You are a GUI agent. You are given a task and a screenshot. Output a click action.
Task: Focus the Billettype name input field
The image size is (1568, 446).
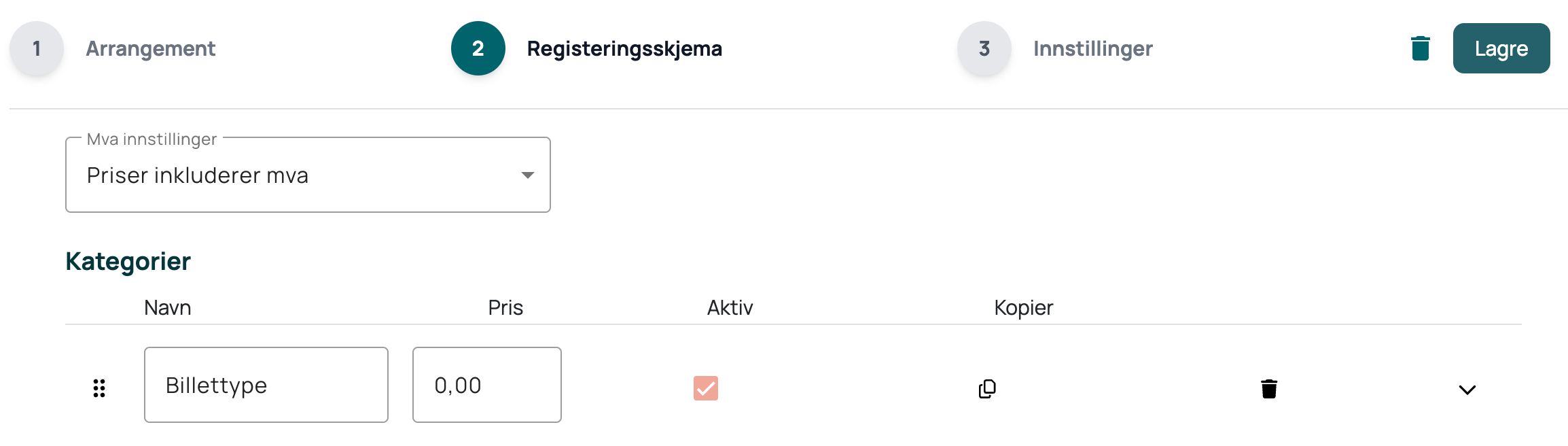click(266, 385)
